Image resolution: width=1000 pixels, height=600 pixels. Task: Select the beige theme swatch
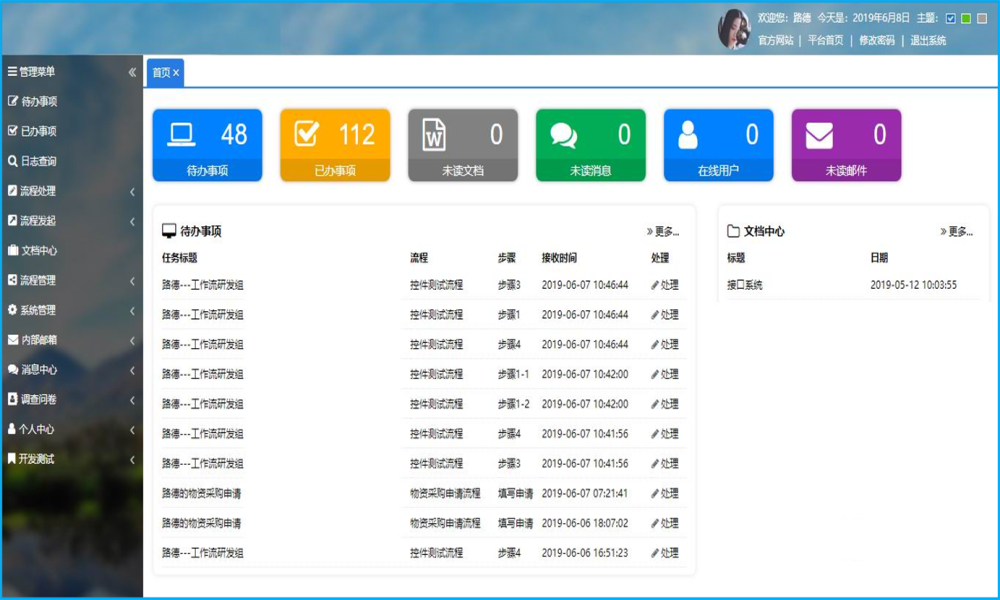point(982,18)
